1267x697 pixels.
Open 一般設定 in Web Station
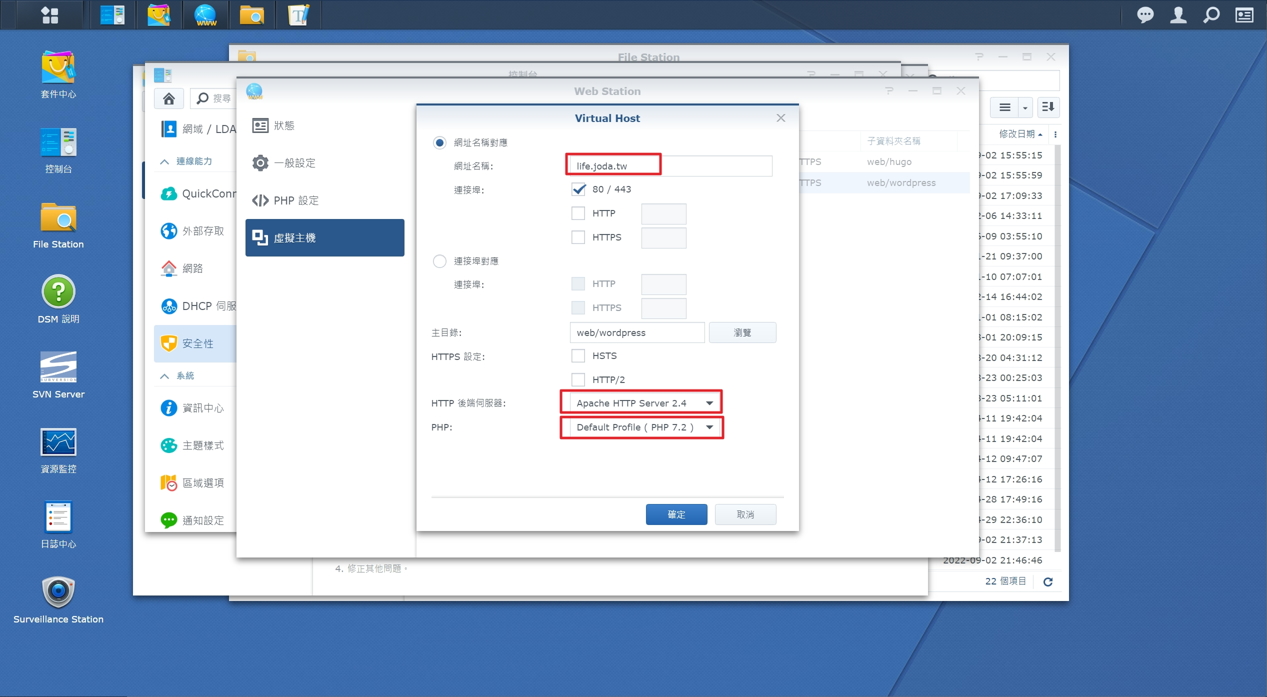coord(325,163)
